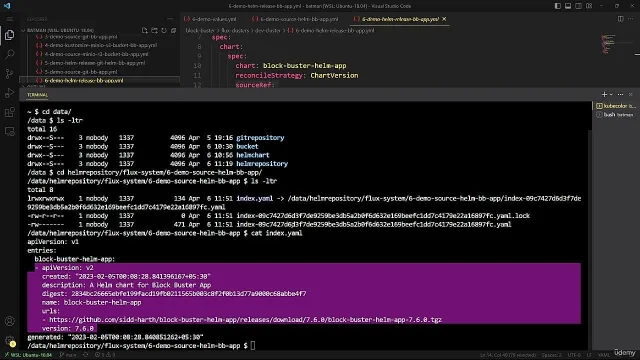This screenshot has height=360, width=640.
Task: Open the Explorer view in activity bar
Action: 9,35
